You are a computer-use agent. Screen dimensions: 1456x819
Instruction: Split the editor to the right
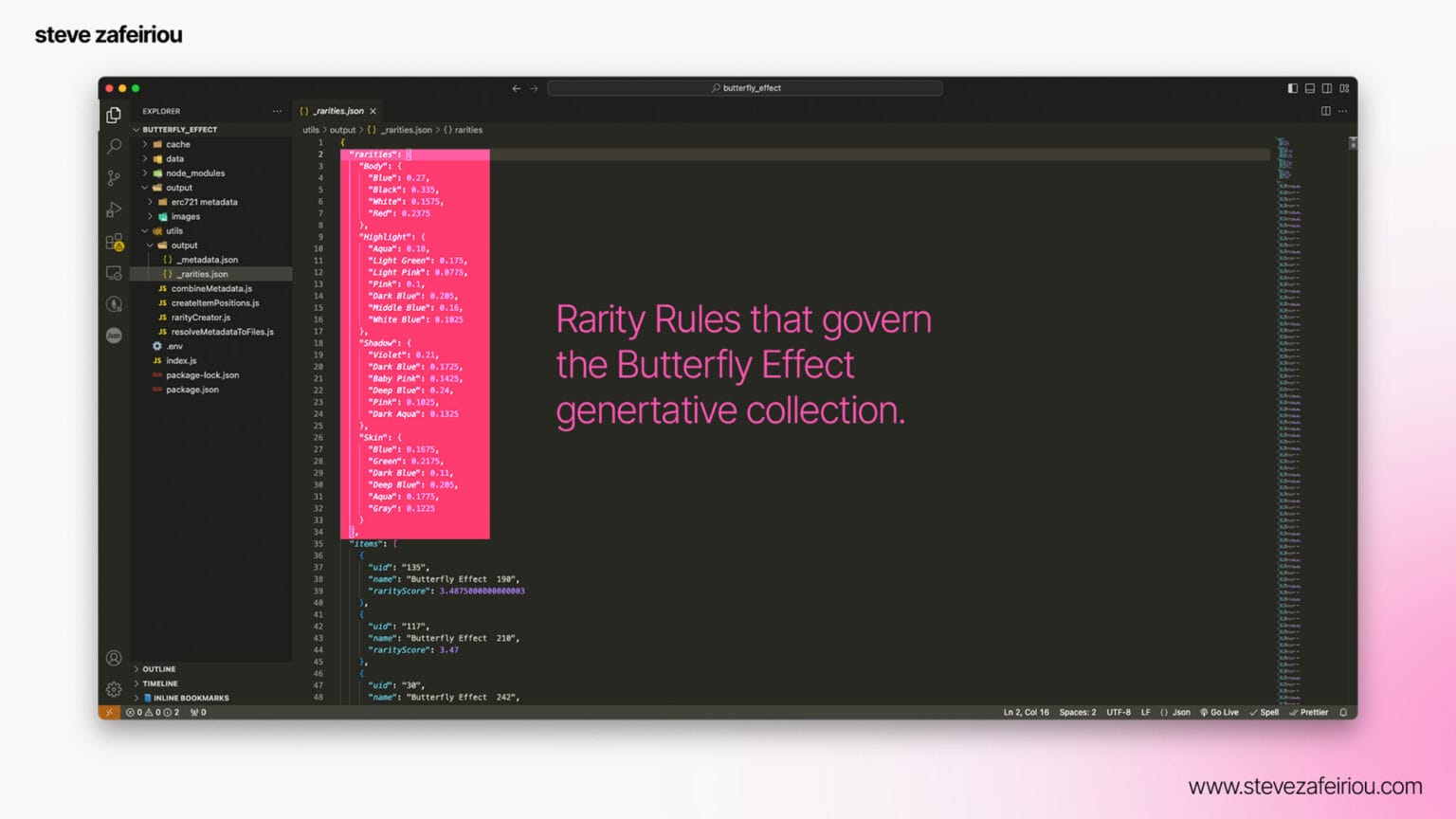point(1325,111)
